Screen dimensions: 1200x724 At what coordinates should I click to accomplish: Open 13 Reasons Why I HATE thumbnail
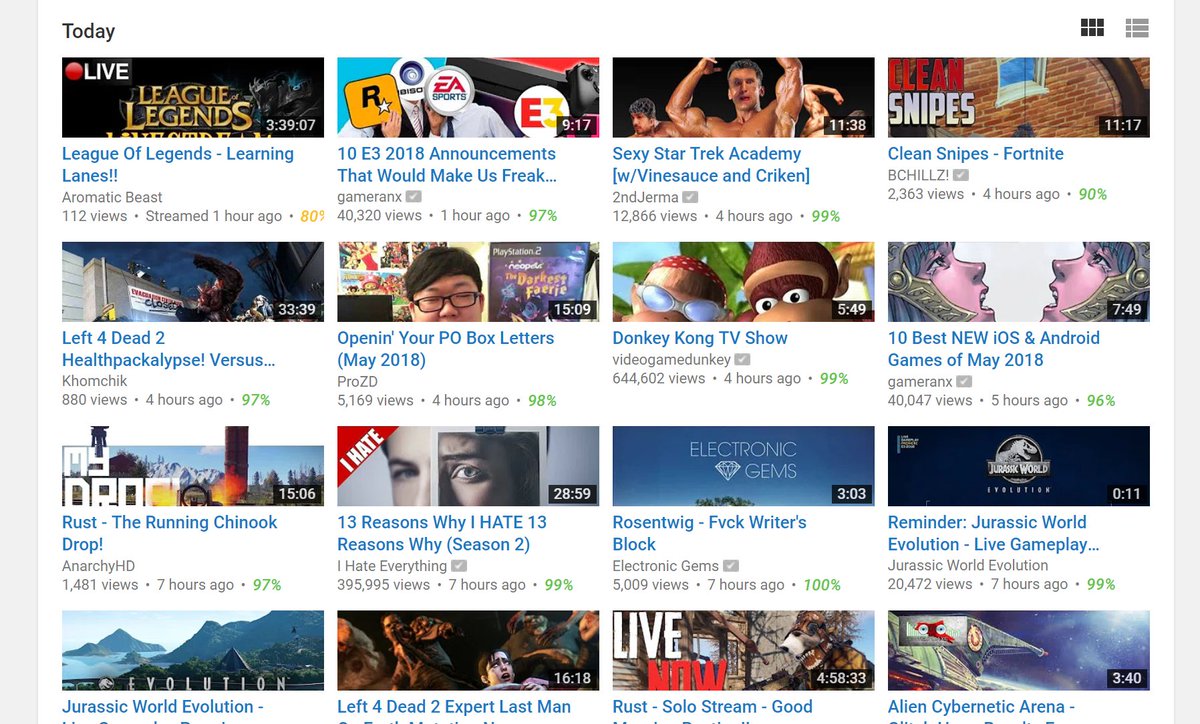click(x=468, y=466)
